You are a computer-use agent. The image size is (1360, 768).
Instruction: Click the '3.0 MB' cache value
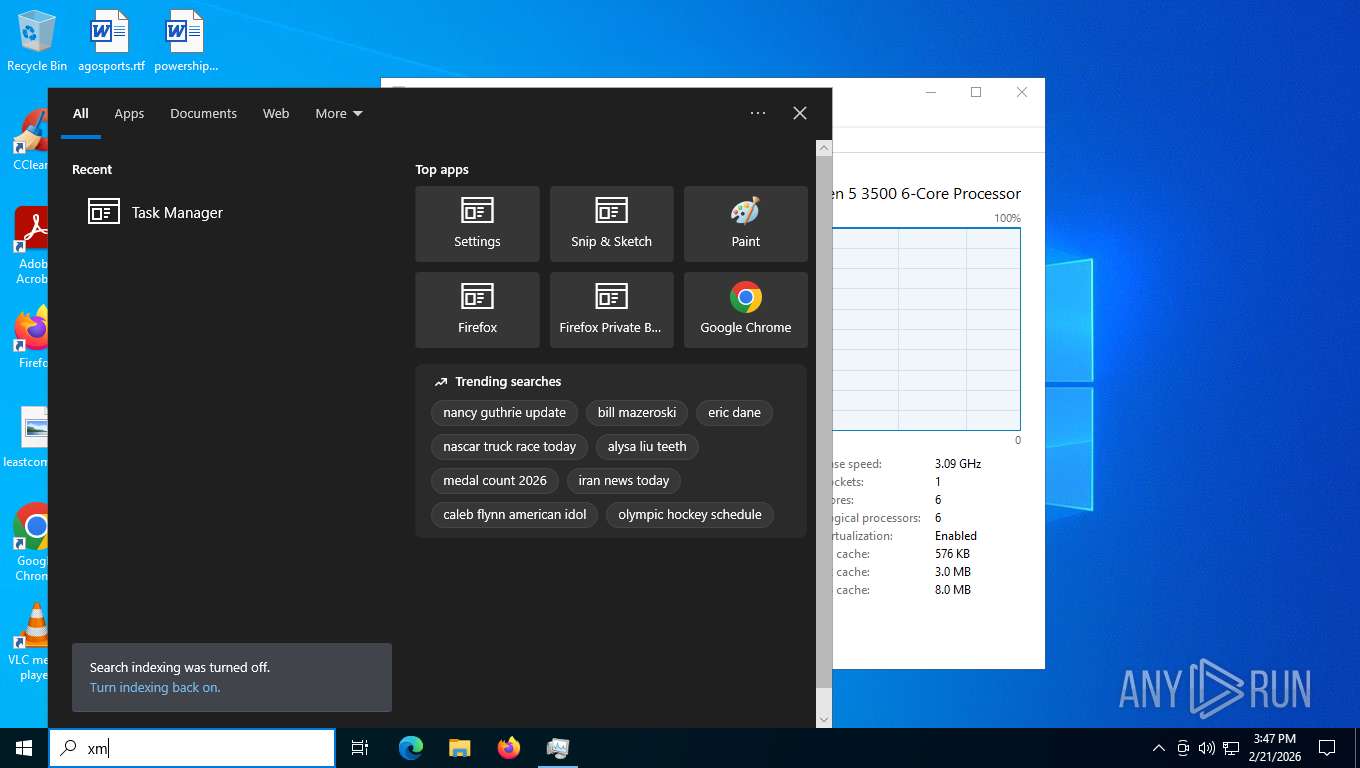coord(953,572)
